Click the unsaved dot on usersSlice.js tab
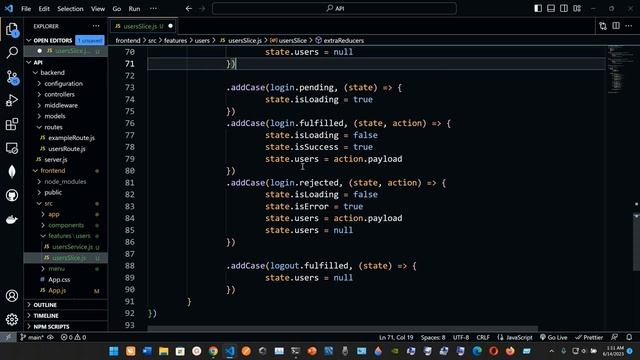 point(171,26)
